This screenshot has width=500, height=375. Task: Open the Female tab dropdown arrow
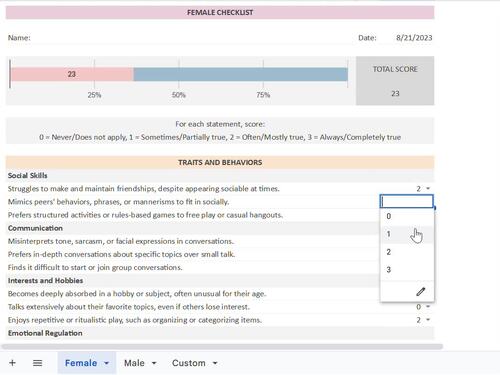(107, 363)
